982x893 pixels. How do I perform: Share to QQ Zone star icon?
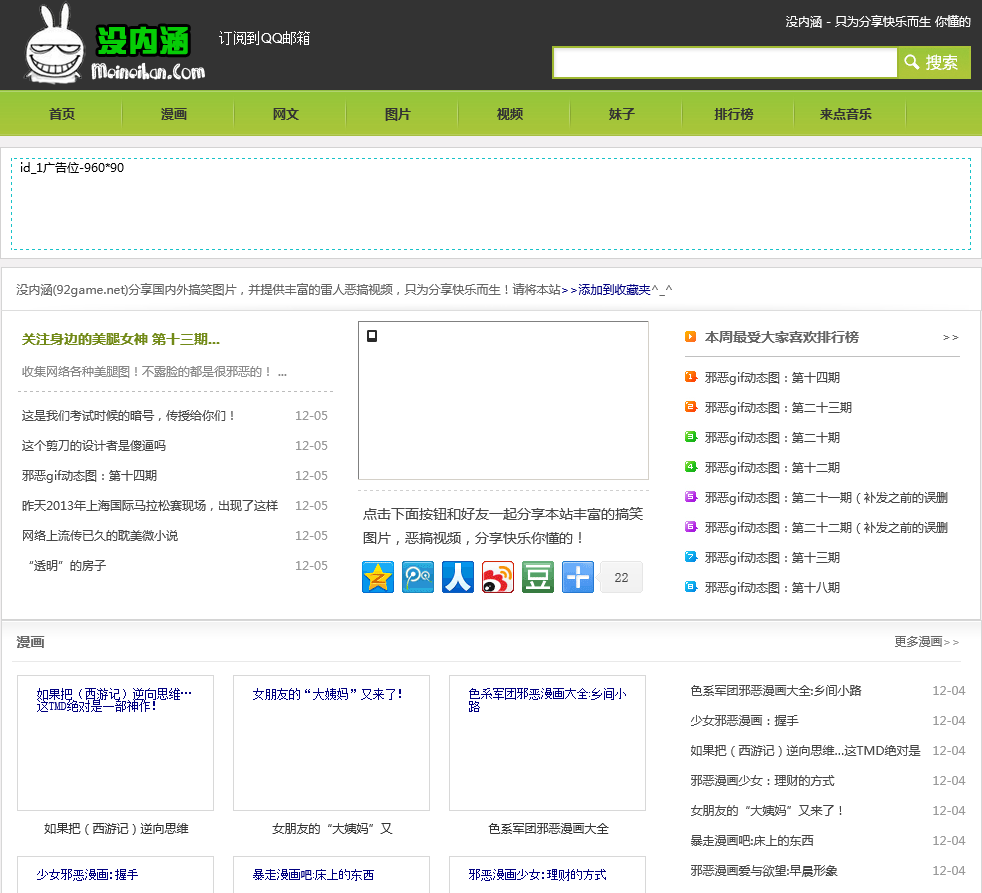378,577
